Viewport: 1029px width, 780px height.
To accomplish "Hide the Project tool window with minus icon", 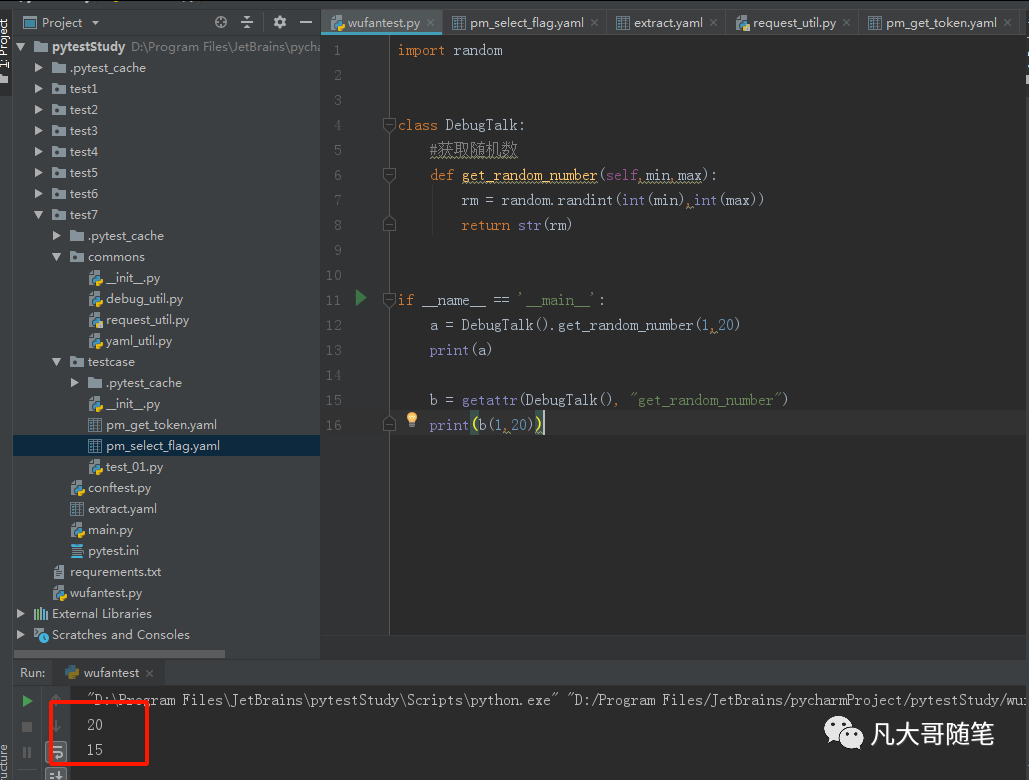I will tap(306, 22).
